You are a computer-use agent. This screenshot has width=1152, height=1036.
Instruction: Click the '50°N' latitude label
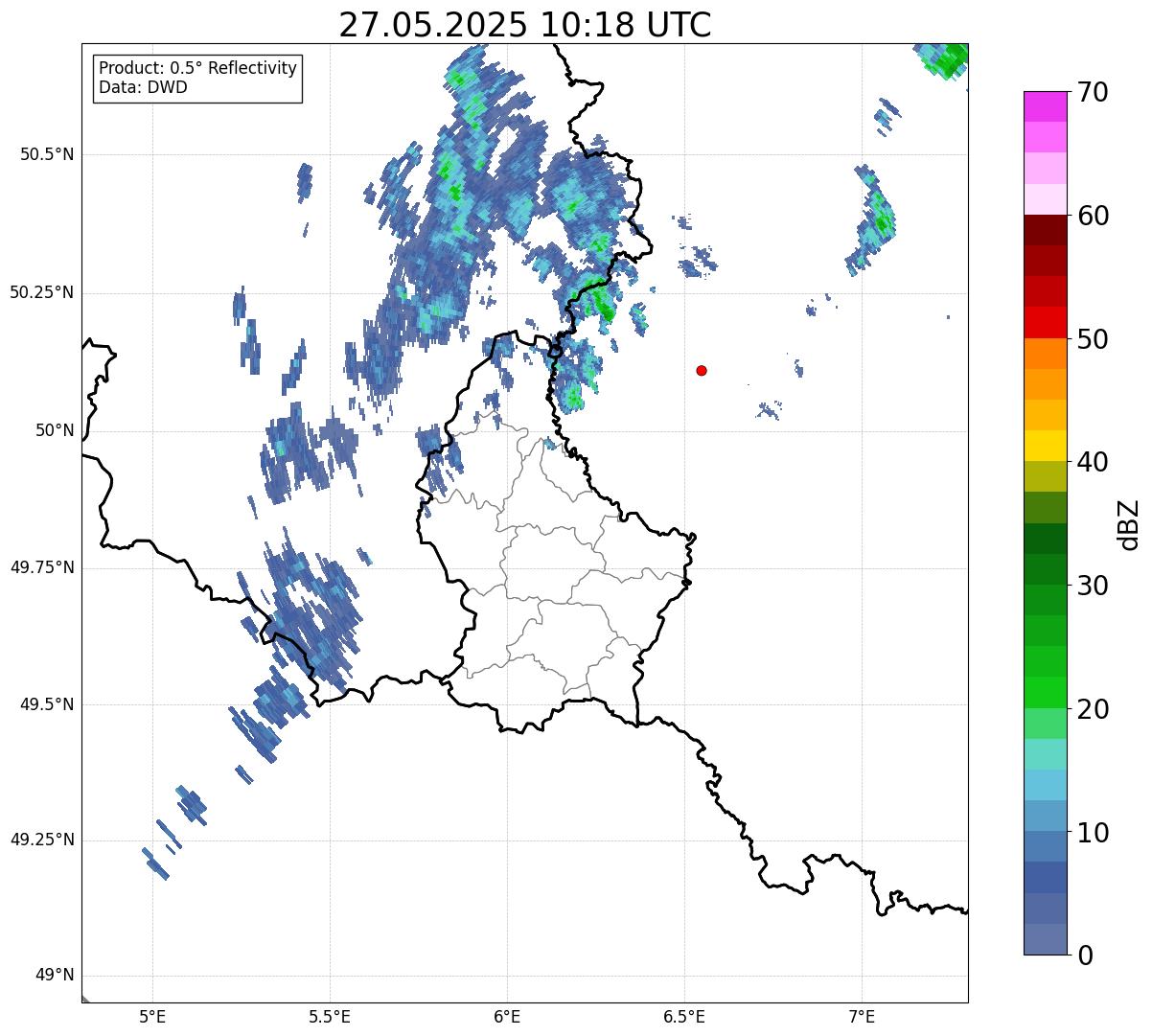click(x=55, y=430)
